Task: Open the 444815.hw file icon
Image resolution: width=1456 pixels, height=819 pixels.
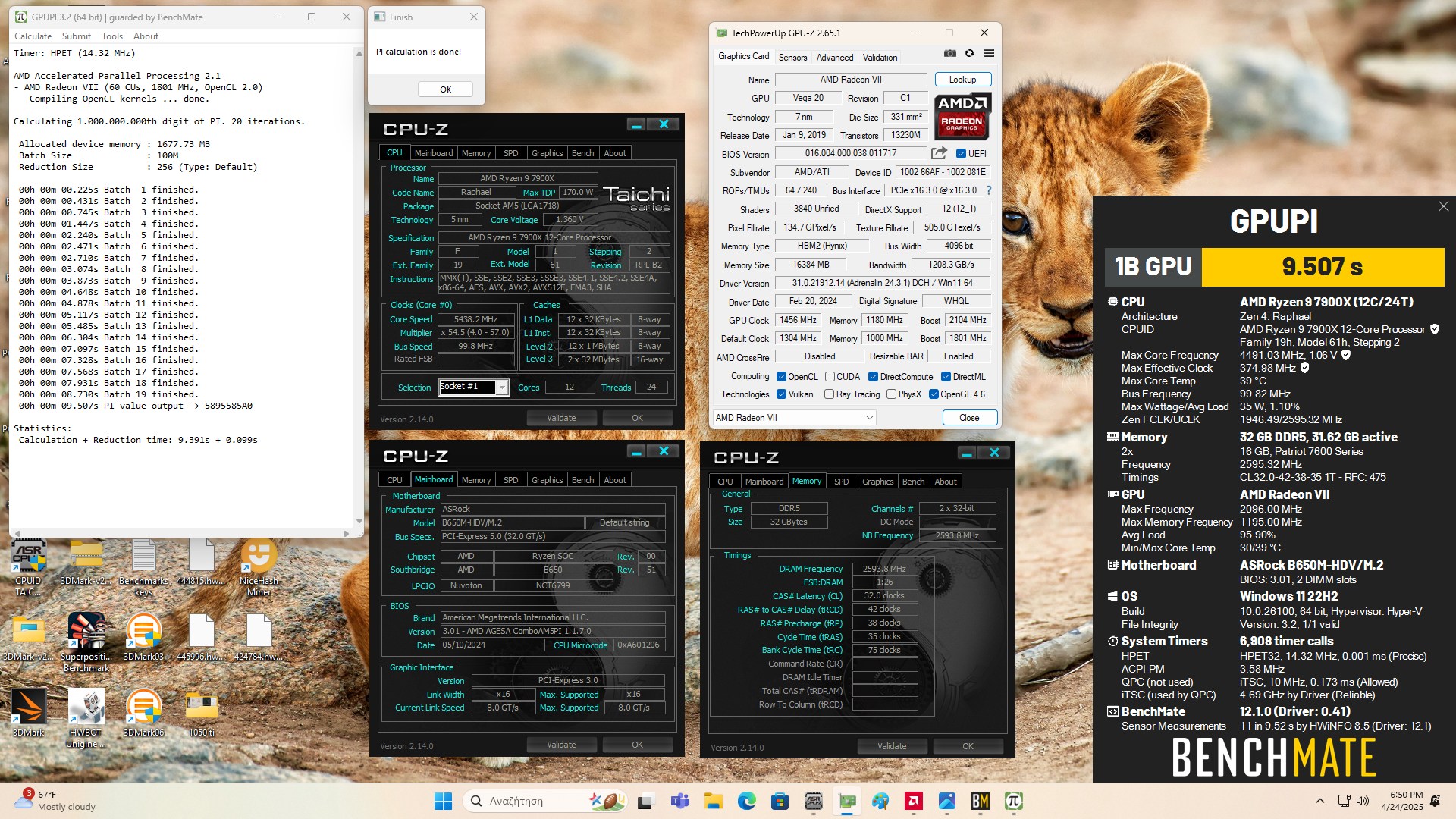Action: [x=201, y=562]
